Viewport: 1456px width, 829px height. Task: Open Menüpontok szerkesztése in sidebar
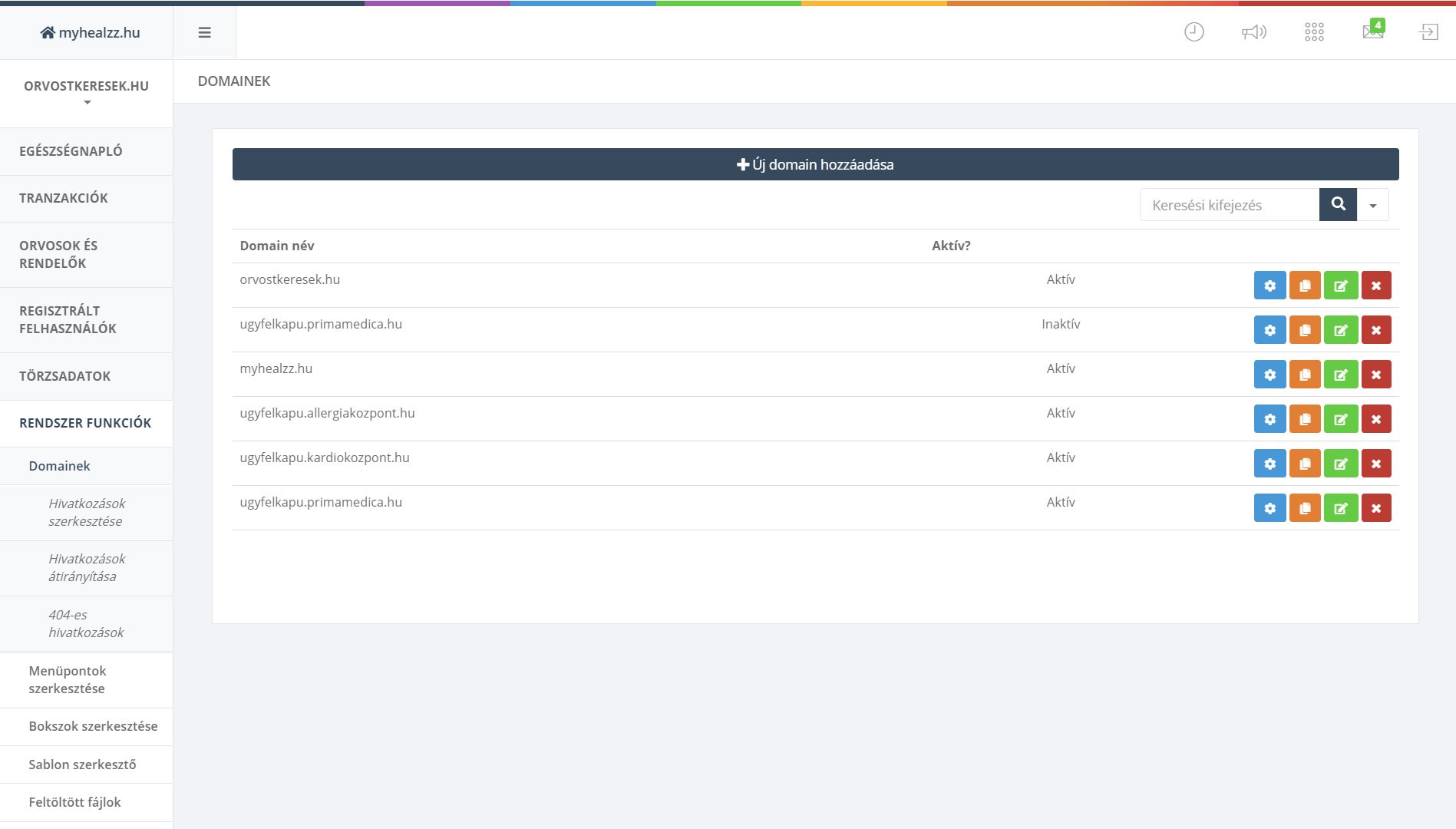(86, 680)
